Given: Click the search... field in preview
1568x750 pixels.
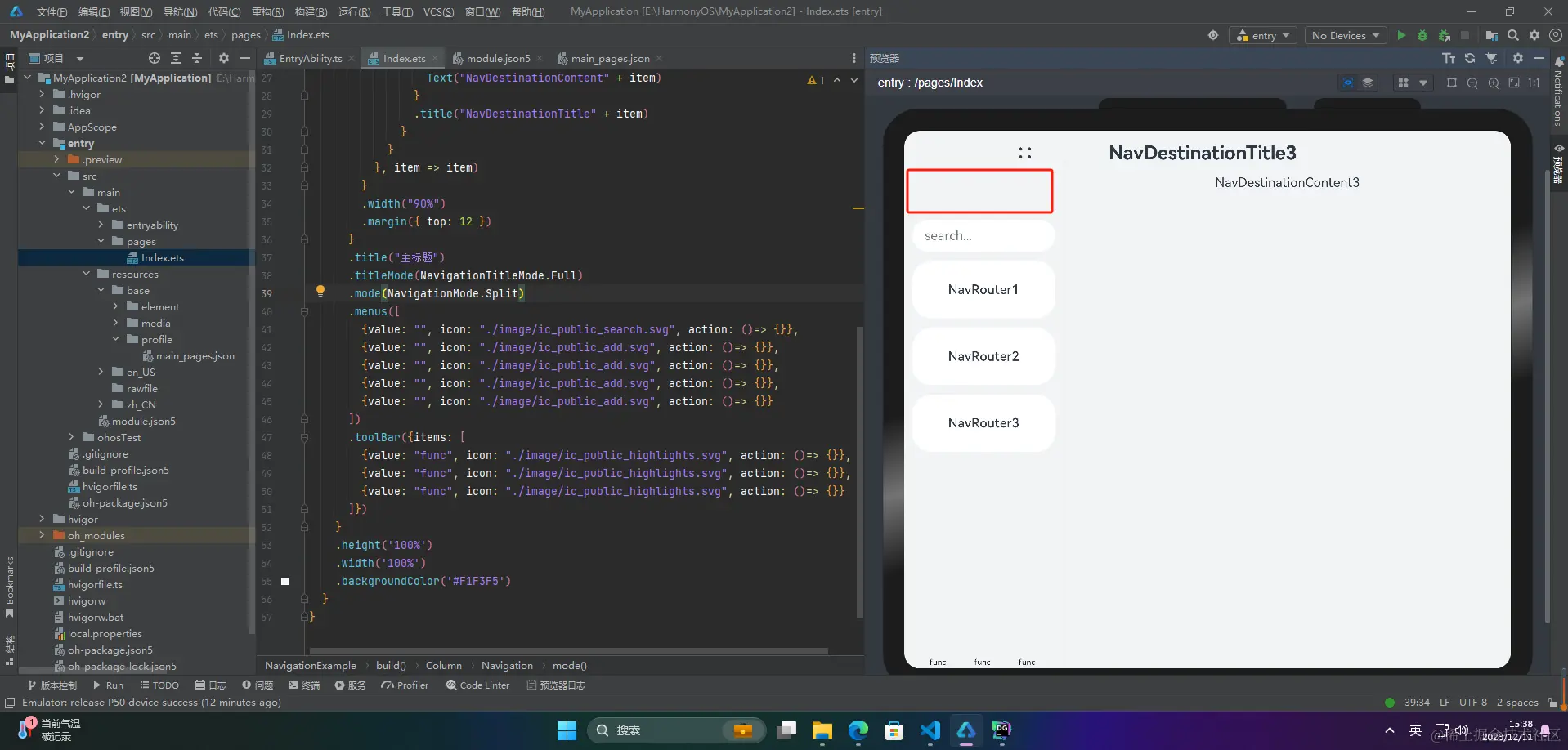Looking at the screenshot, I should (x=983, y=236).
